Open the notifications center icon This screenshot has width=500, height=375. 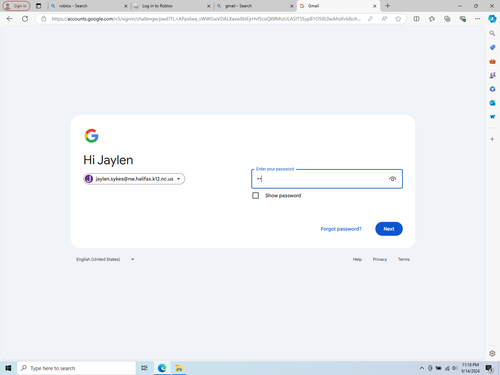click(489, 368)
